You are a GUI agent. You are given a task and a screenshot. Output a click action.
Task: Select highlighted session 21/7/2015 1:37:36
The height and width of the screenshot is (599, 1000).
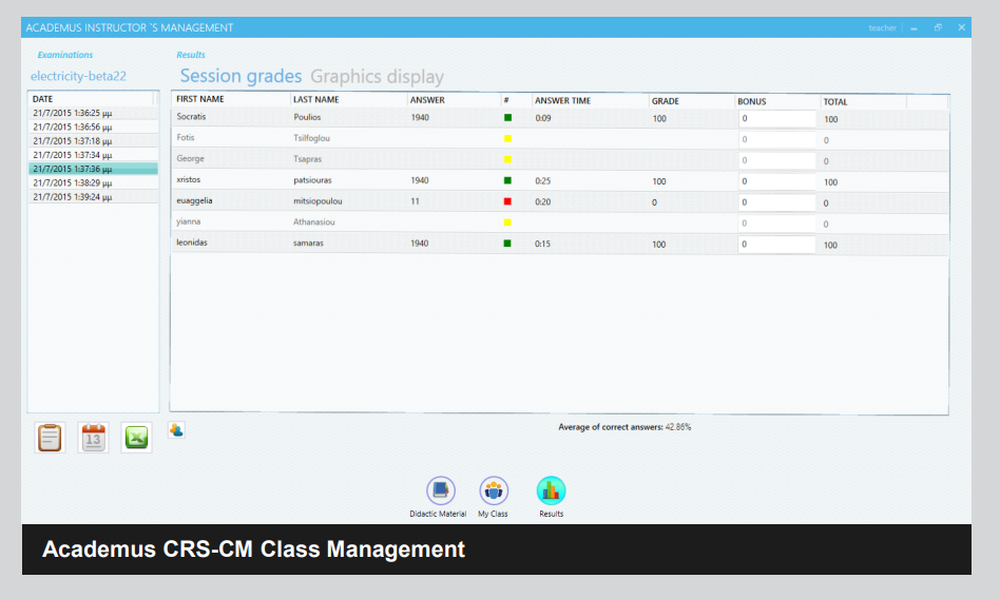click(x=93, y=169)
